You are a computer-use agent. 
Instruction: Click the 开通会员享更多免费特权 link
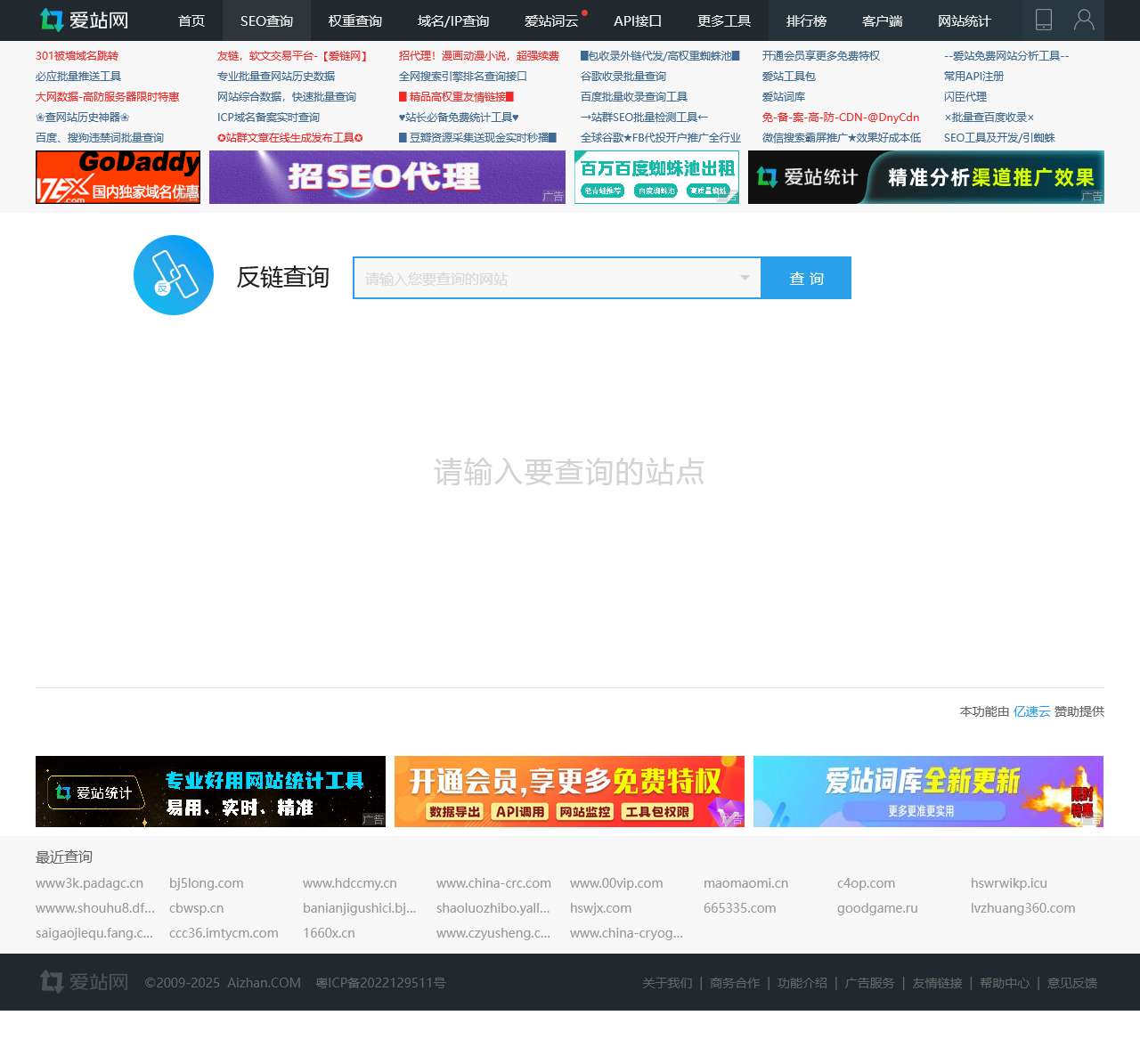tap(821, 56)
